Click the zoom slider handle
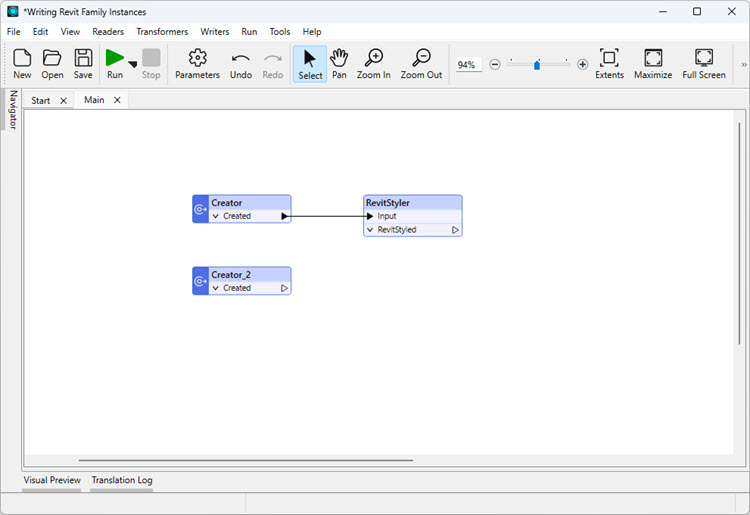 537,65
